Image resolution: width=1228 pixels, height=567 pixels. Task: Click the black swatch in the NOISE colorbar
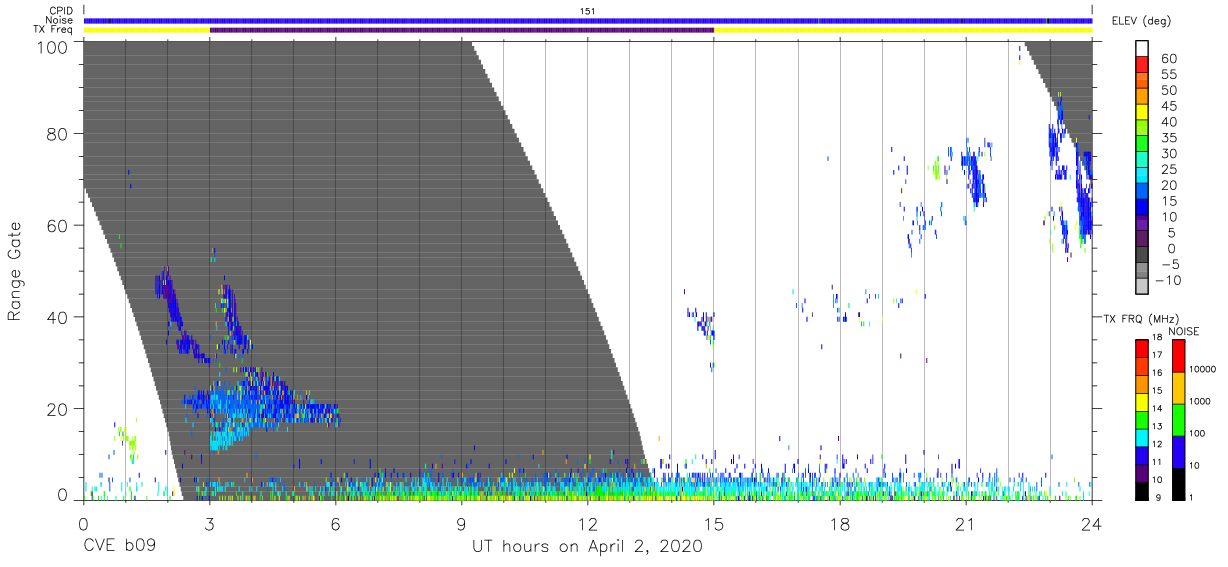pyautogui.click(x=1179, y=484)
